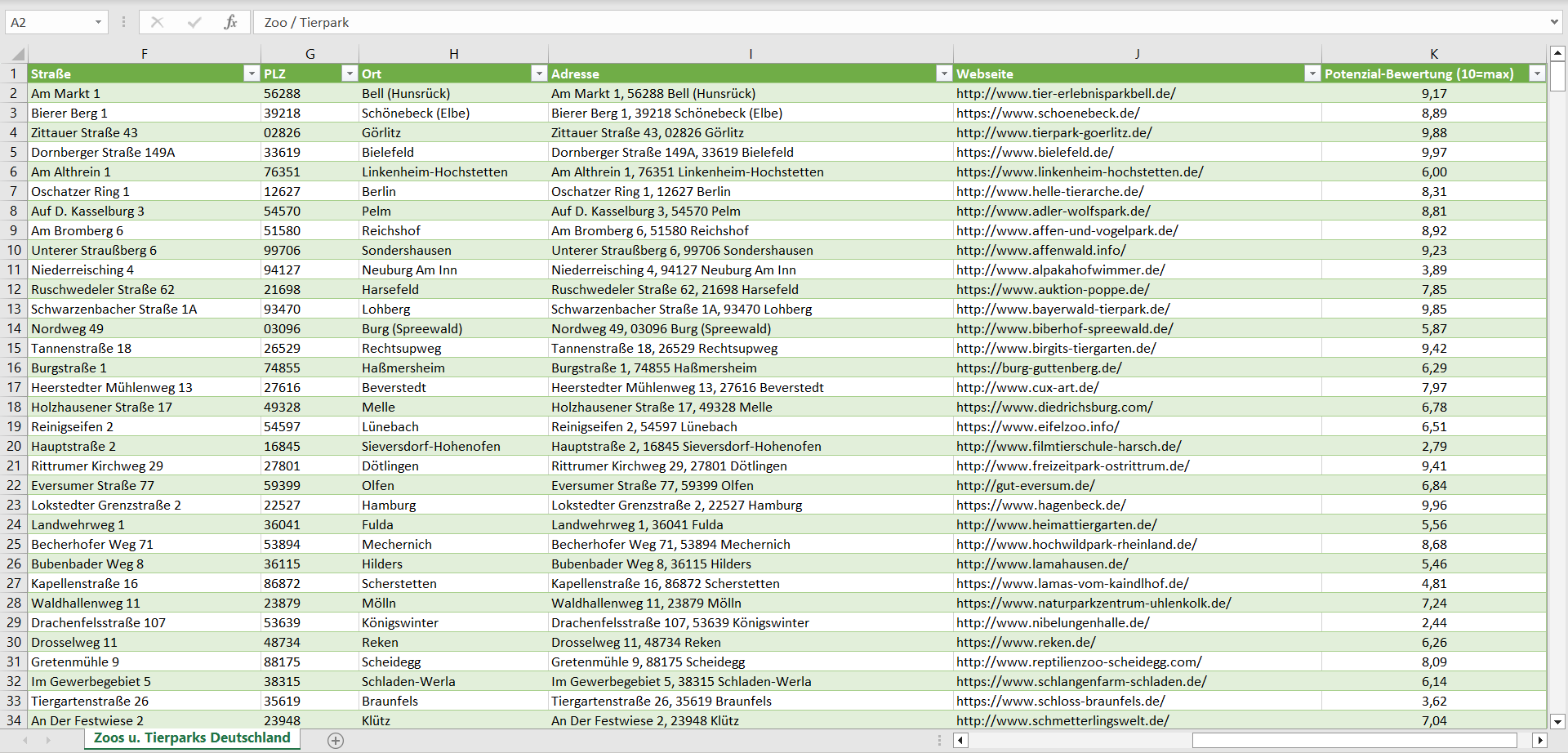Open the Potenzial-Bewertung filter dropdown

tap(1537, 74)
